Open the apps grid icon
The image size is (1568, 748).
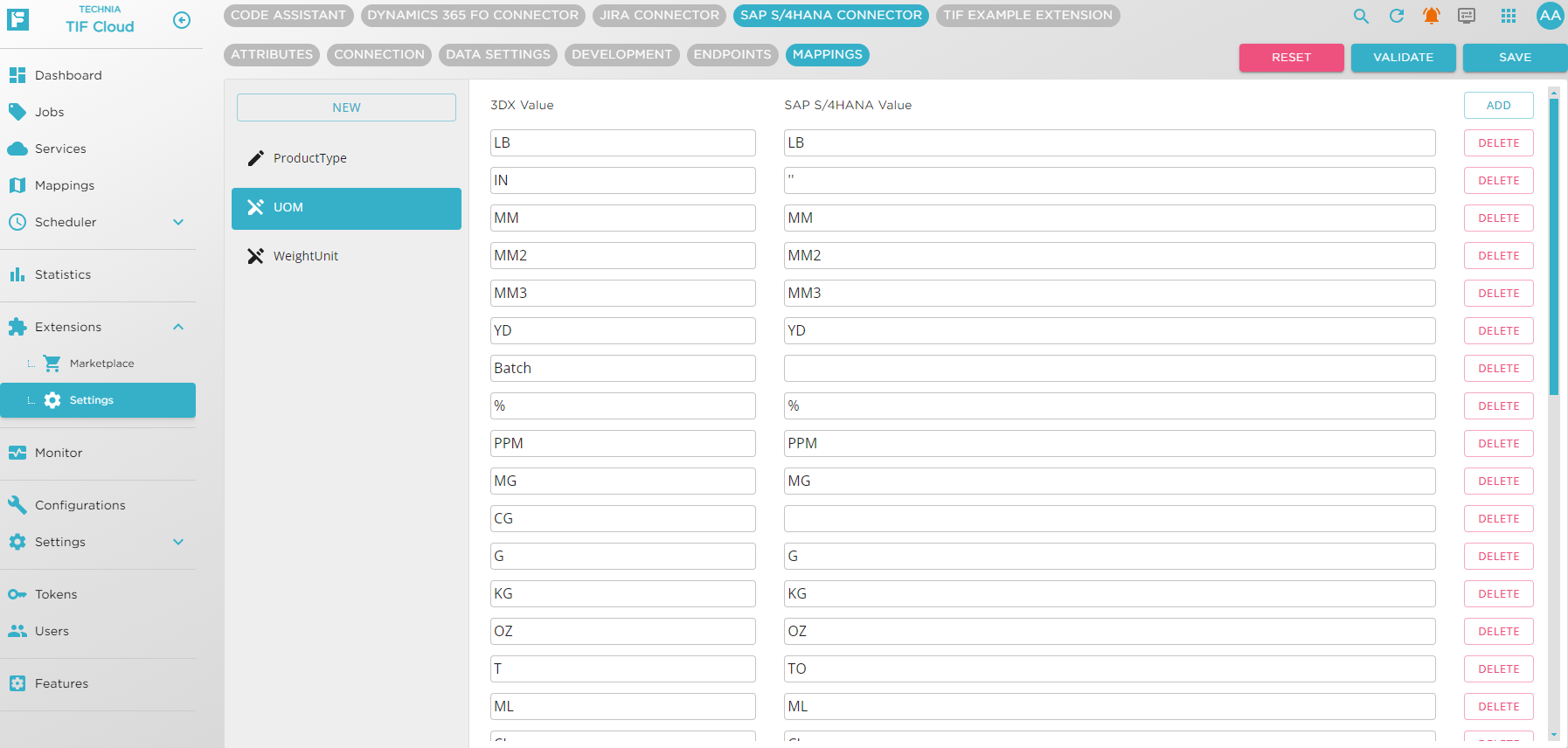click(x=1509, y=16)
